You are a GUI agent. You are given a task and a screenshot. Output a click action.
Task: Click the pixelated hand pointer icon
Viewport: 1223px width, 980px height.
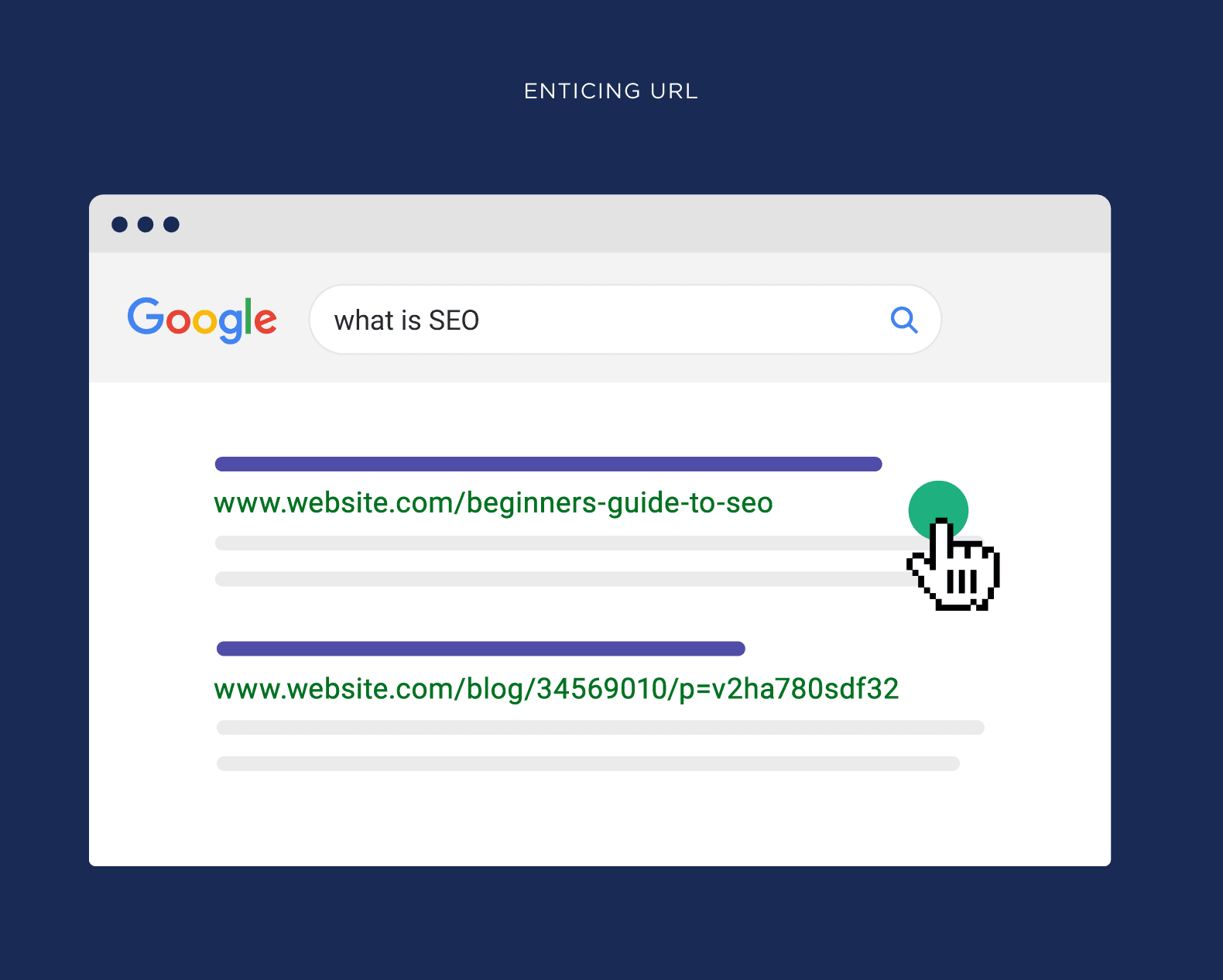coord(957,570)
